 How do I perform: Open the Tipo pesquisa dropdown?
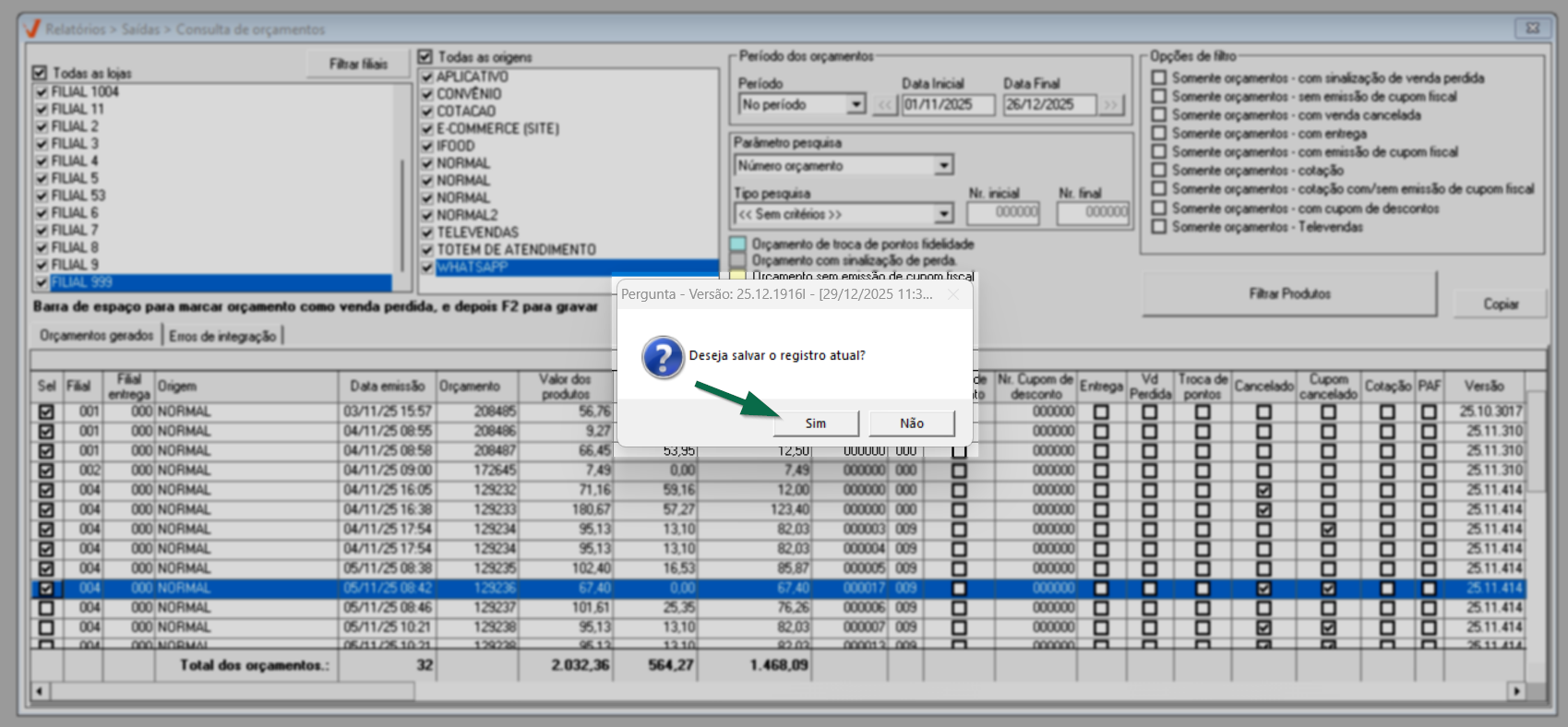point(943,214)
